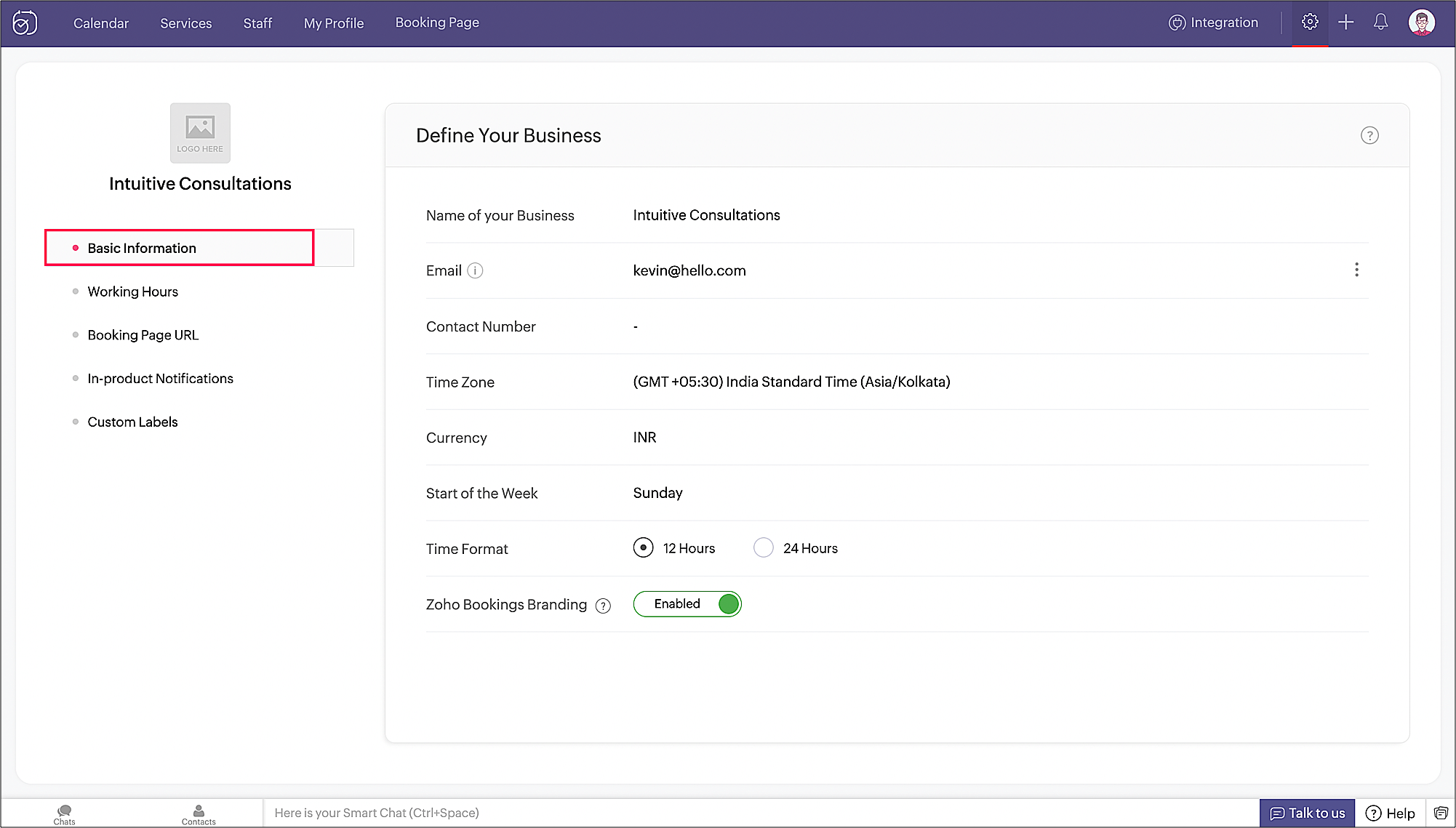1456x828 pixels.
Task: Open the My Profile tab
Action: pyautogui.click(x=334, y=23)
